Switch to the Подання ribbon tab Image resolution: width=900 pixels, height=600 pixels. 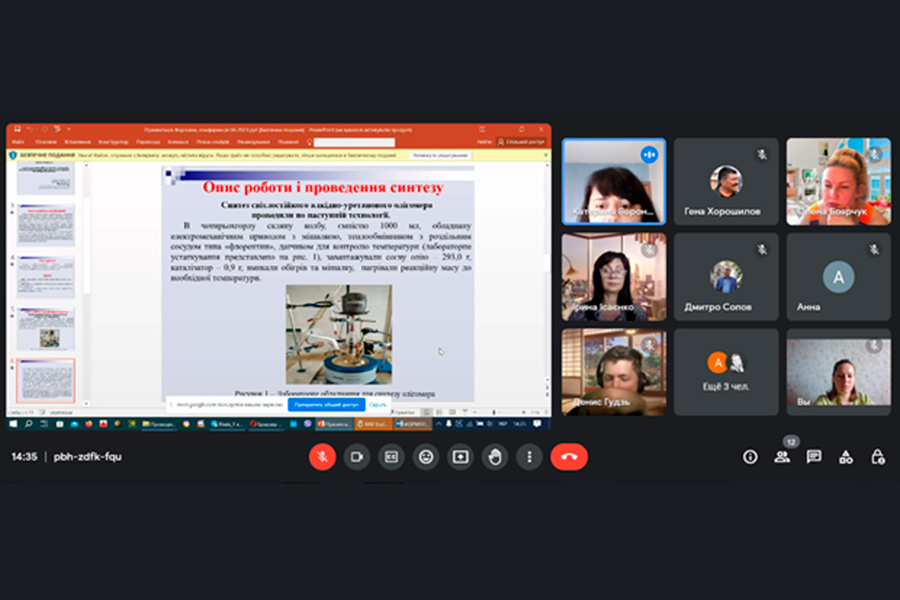(288, 142)
